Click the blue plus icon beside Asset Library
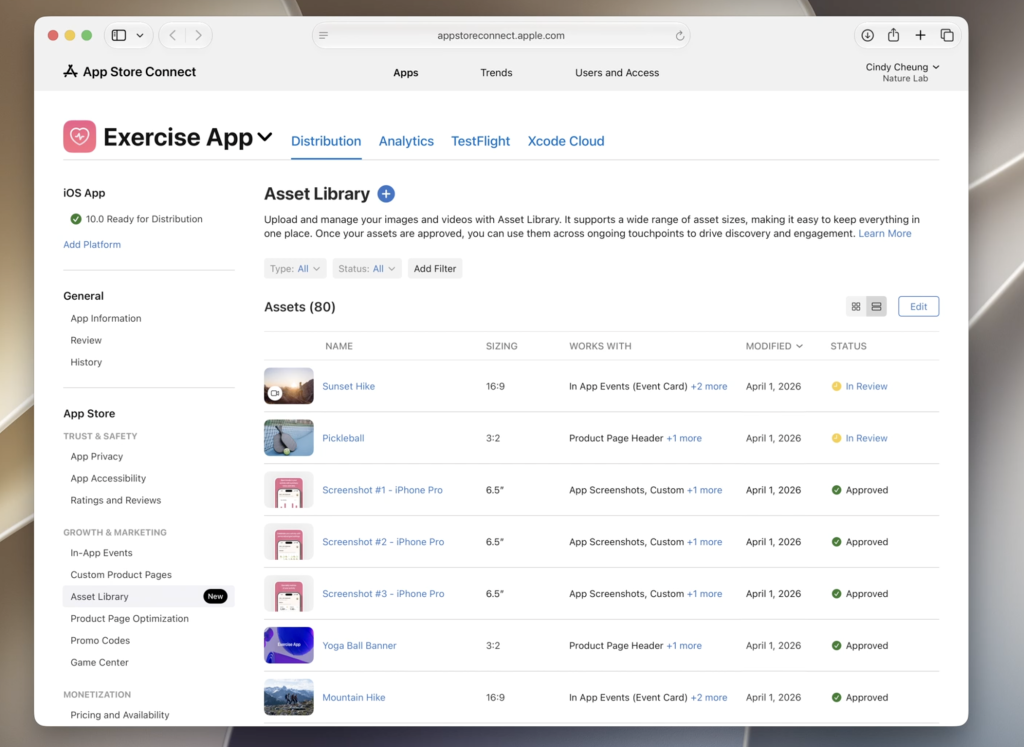Screen dimensions: 1024x747 [x=386, y=194]
